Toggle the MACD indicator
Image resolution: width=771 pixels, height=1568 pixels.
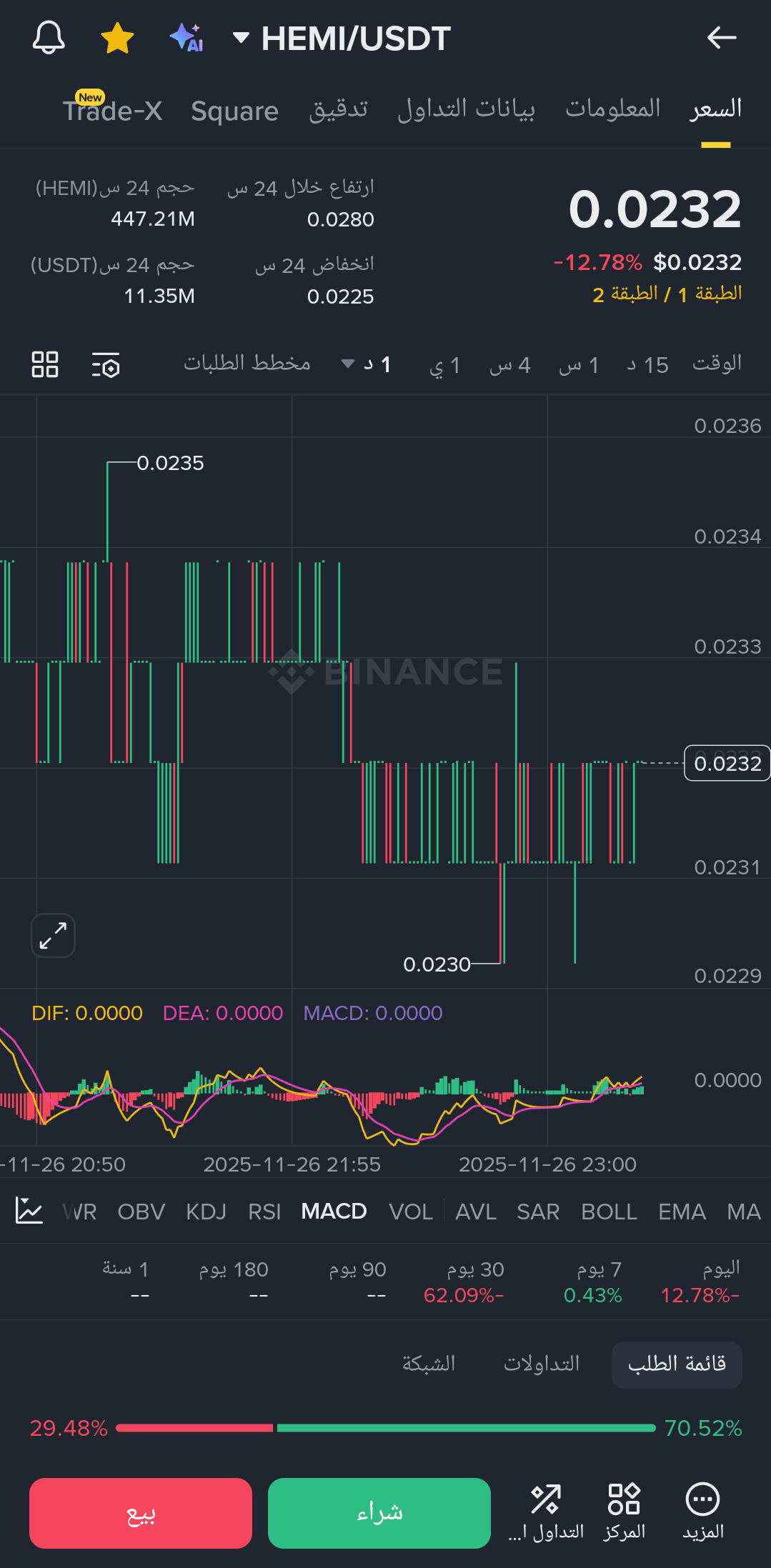(334, 1212)
